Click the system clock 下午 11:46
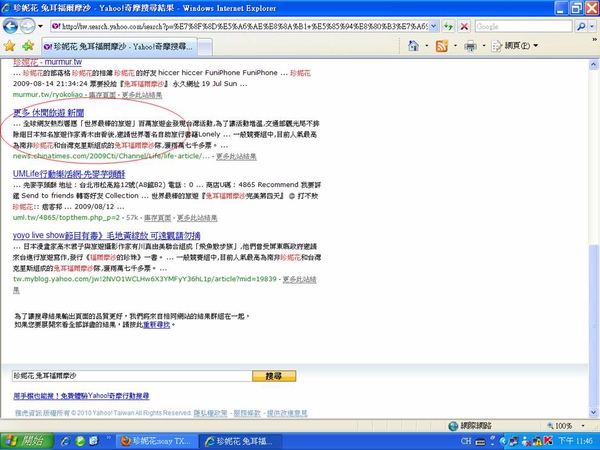This screenshot has width=600, height=450. (575, 441)
